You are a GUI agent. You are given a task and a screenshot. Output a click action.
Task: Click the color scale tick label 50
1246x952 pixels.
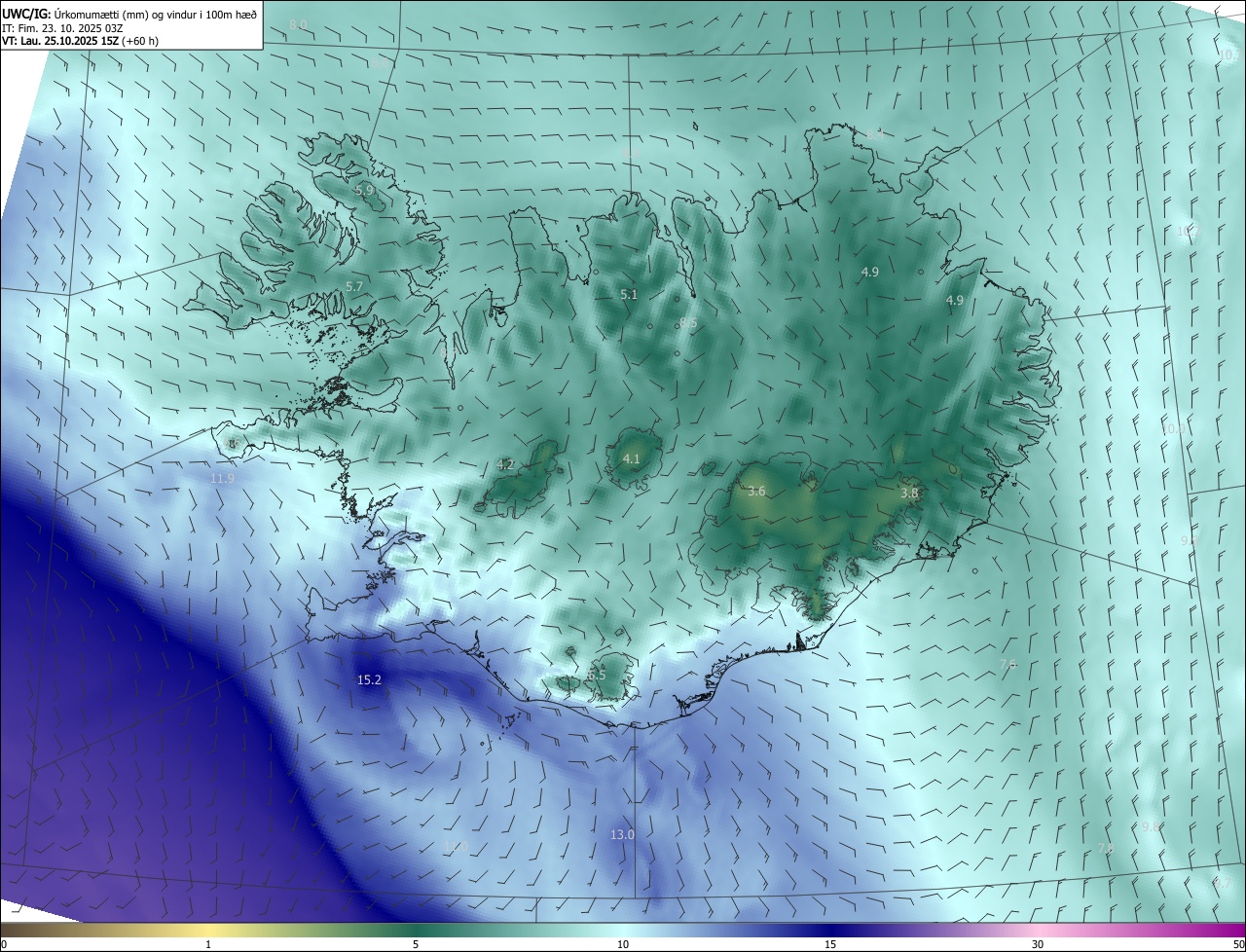tap(1238, 945)
